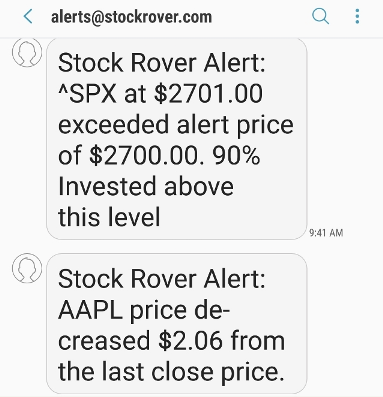383x397 pixels.
Task: Tap the ^SPX ticker symbol
Action: coord(88,94)
